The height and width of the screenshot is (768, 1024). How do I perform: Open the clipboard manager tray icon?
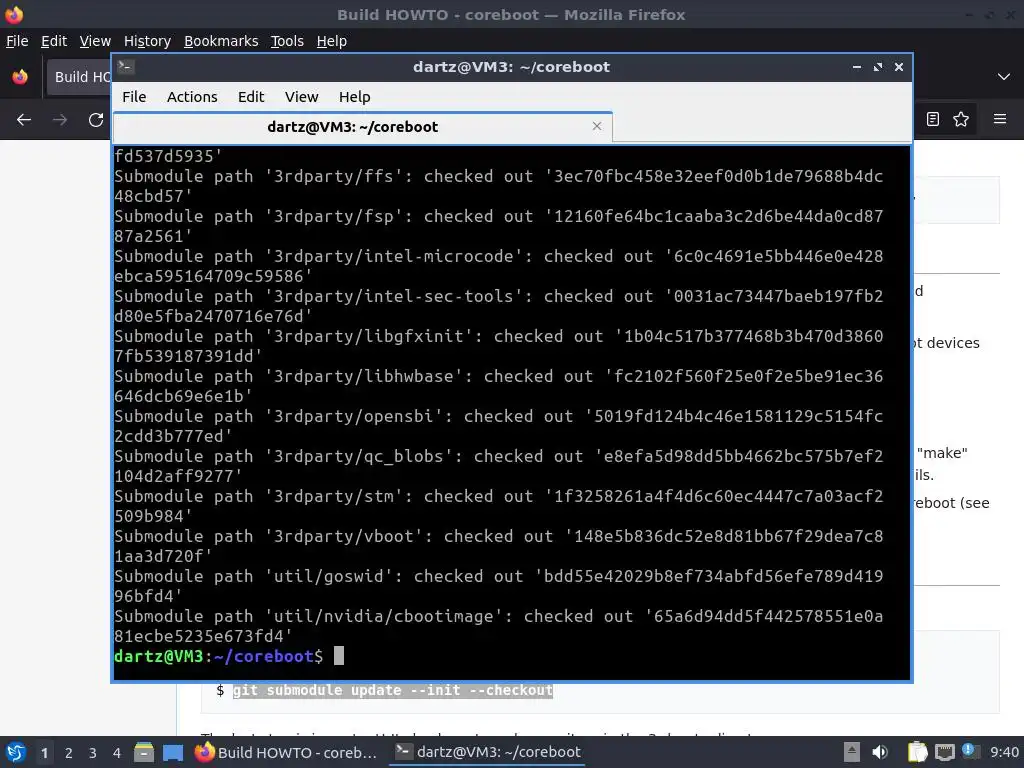click(x=918, y=752)
